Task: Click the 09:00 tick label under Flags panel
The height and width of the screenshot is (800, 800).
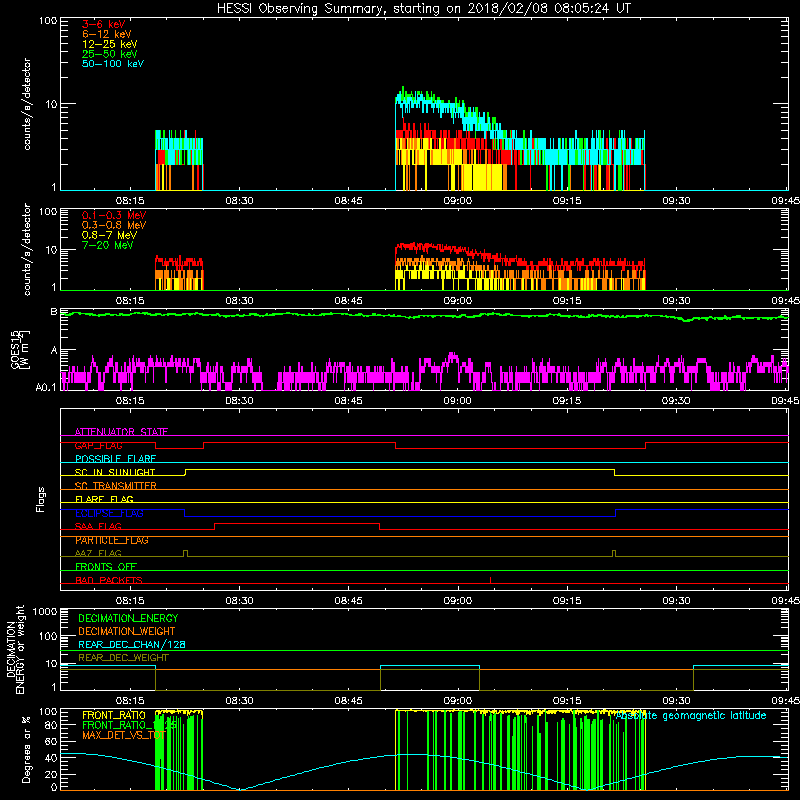Action: [x=457, y=601]
